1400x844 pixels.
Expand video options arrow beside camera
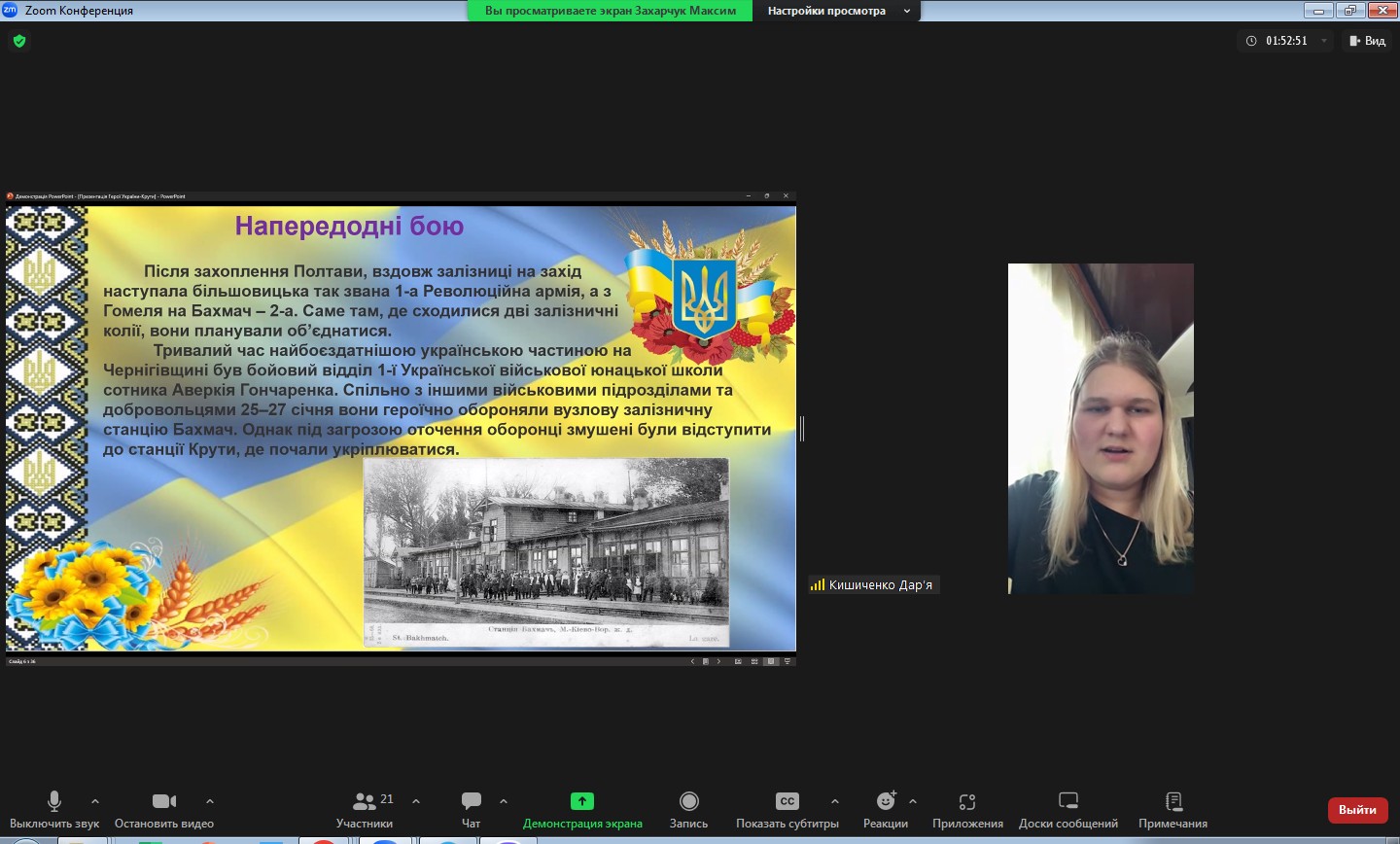210,801
